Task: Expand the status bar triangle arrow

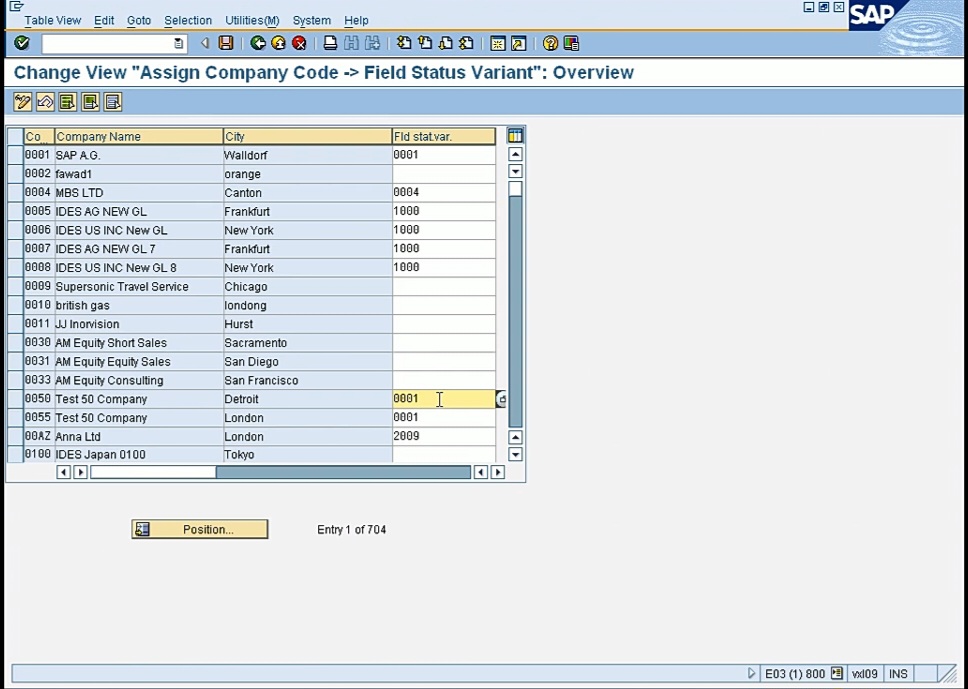Action: [x=751, y=674]
